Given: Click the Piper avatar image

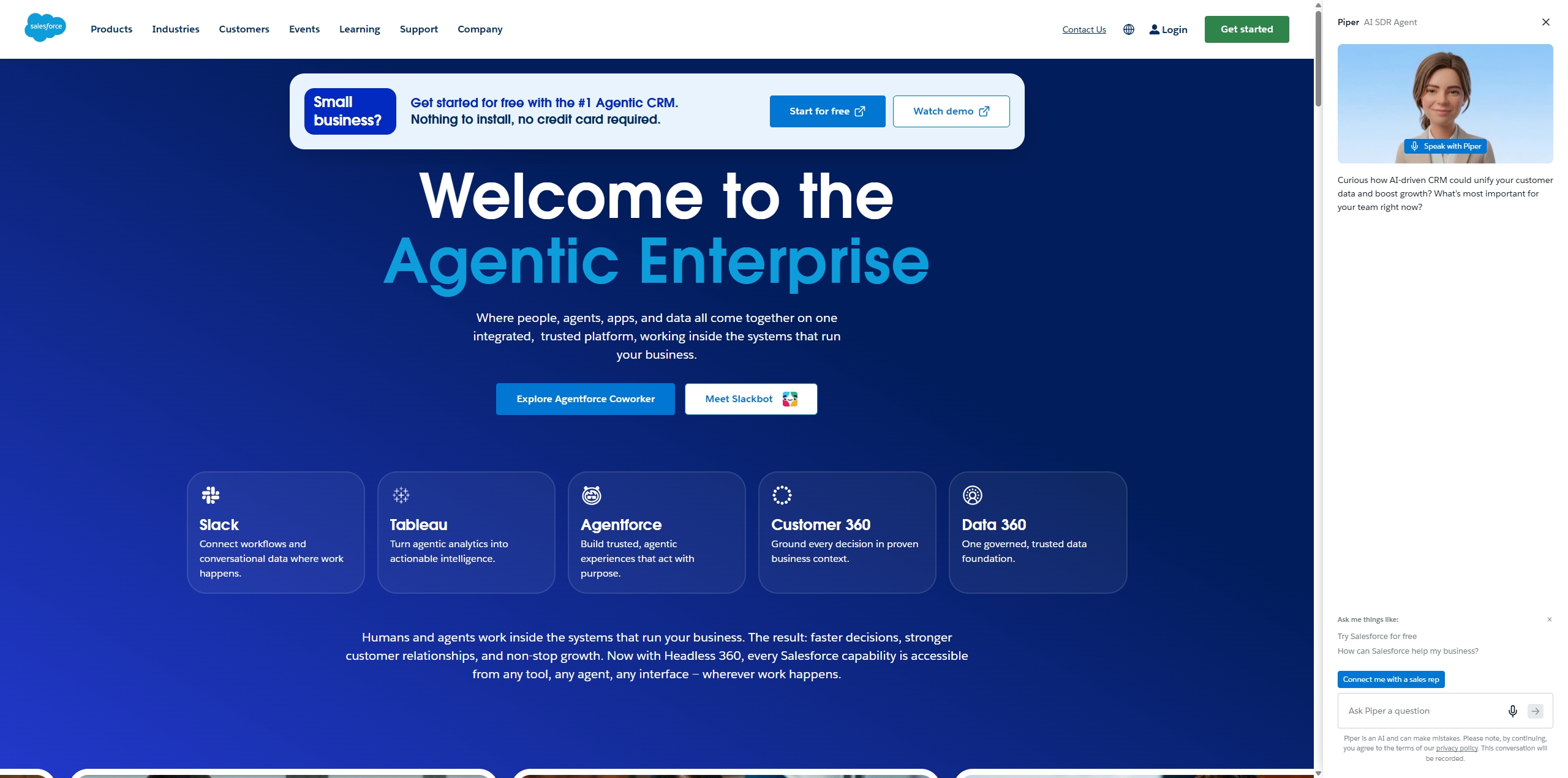Looking at the screenshot, I should click(1445, 103).
